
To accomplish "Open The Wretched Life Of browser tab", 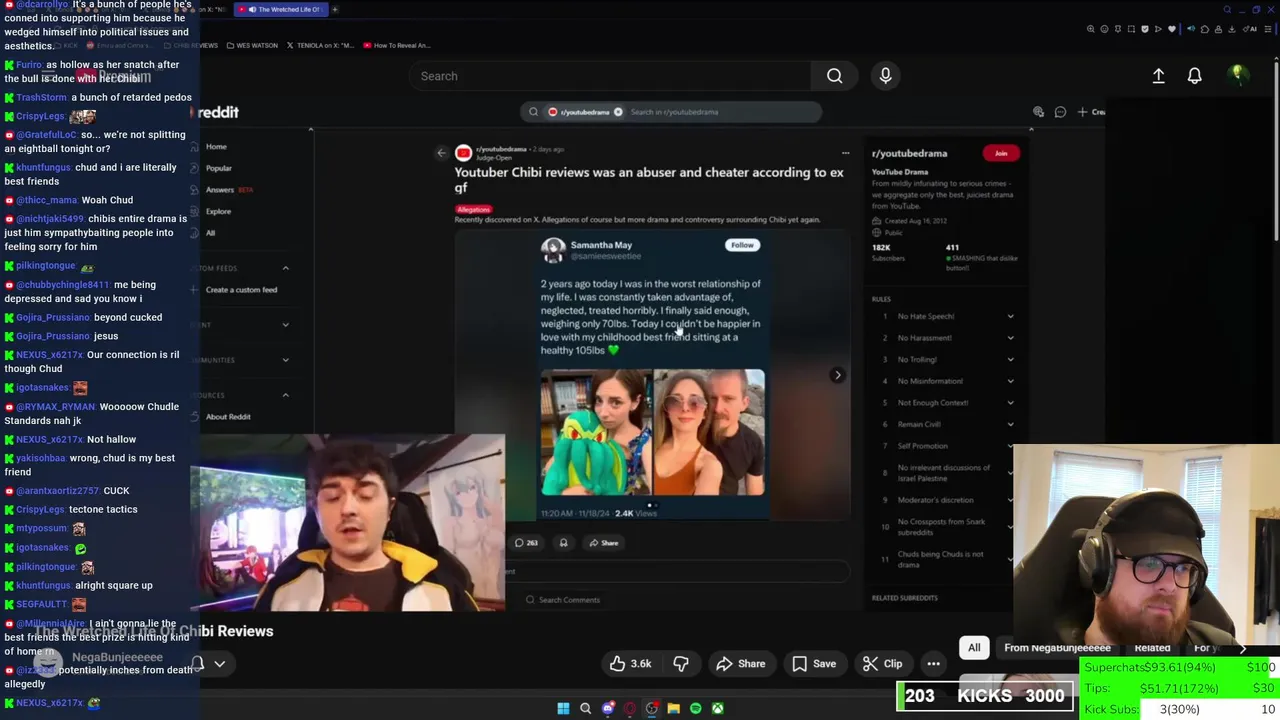I will [281, 9].
